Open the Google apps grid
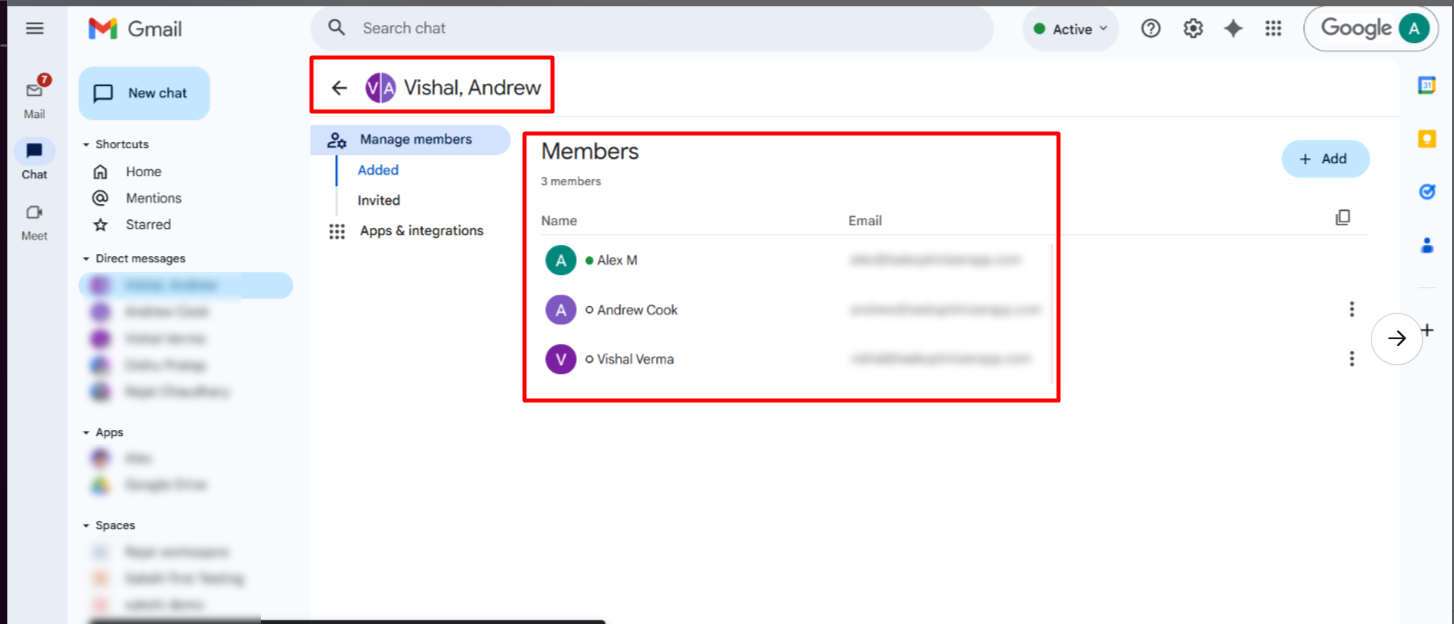 [x=1273, y=29]
